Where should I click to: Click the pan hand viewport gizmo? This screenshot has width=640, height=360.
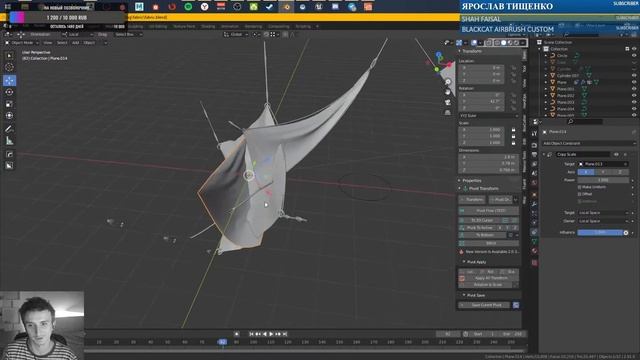pyautogui.click(x=448, y=92)
